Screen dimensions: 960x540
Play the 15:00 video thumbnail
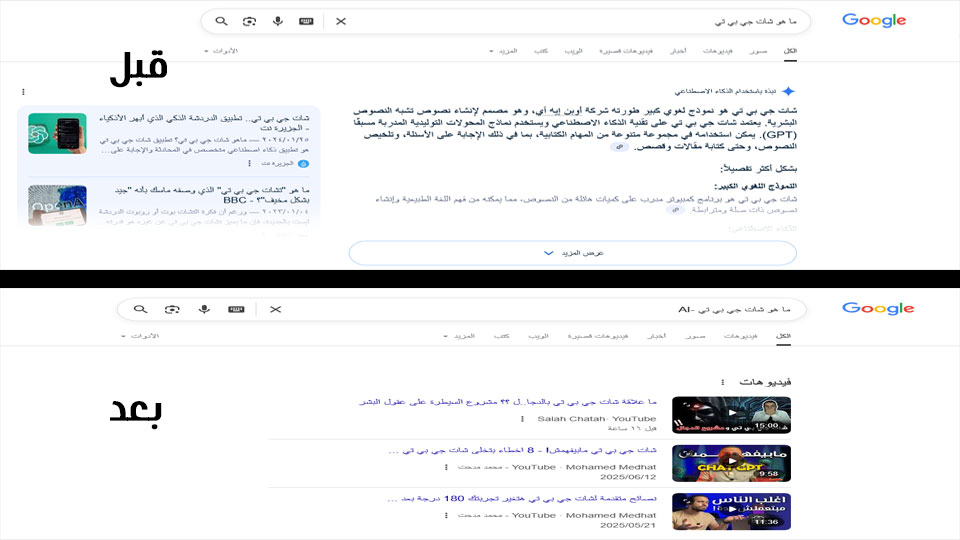731,414
